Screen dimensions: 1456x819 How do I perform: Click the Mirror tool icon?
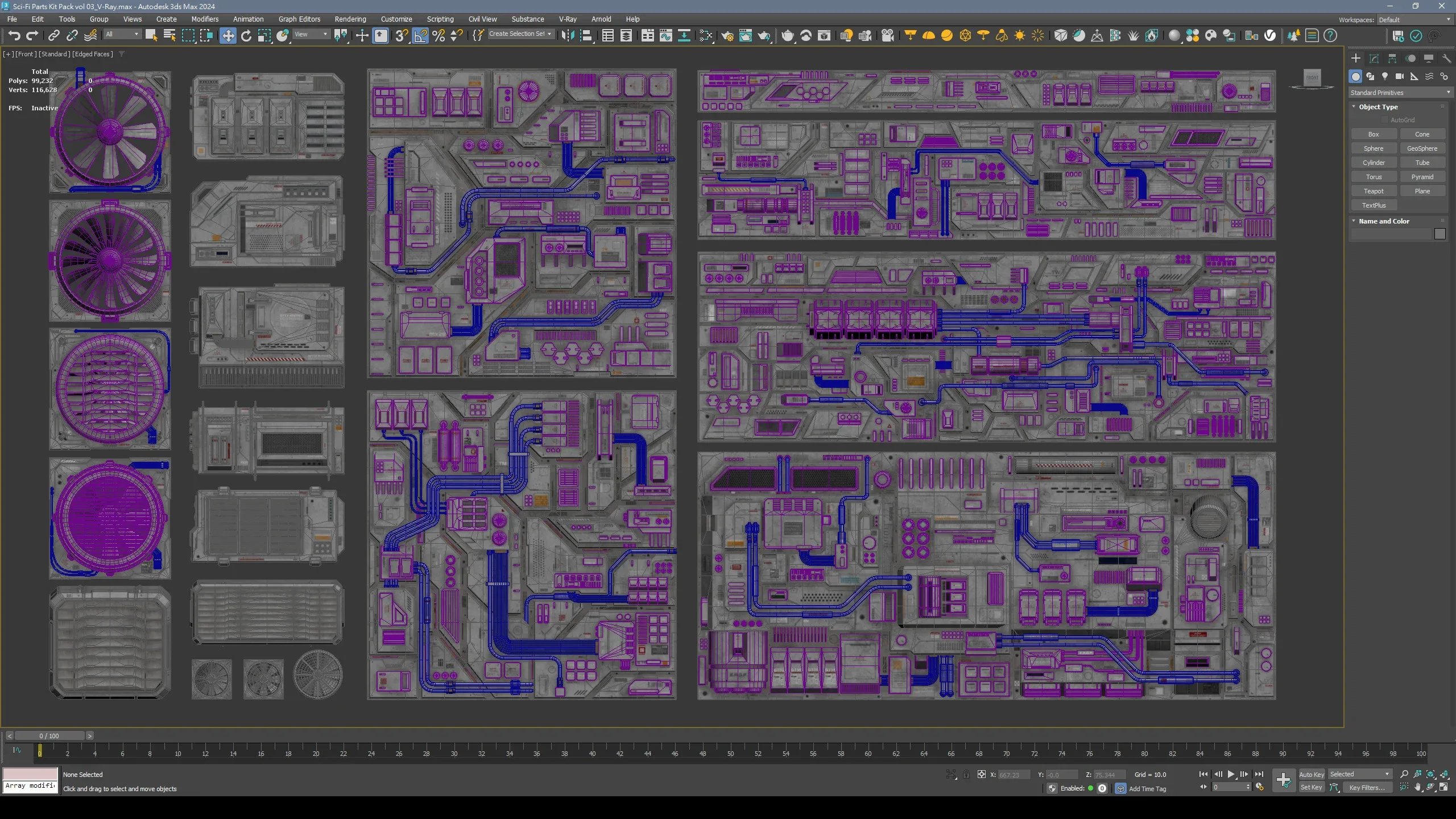(x=567, y=36)
